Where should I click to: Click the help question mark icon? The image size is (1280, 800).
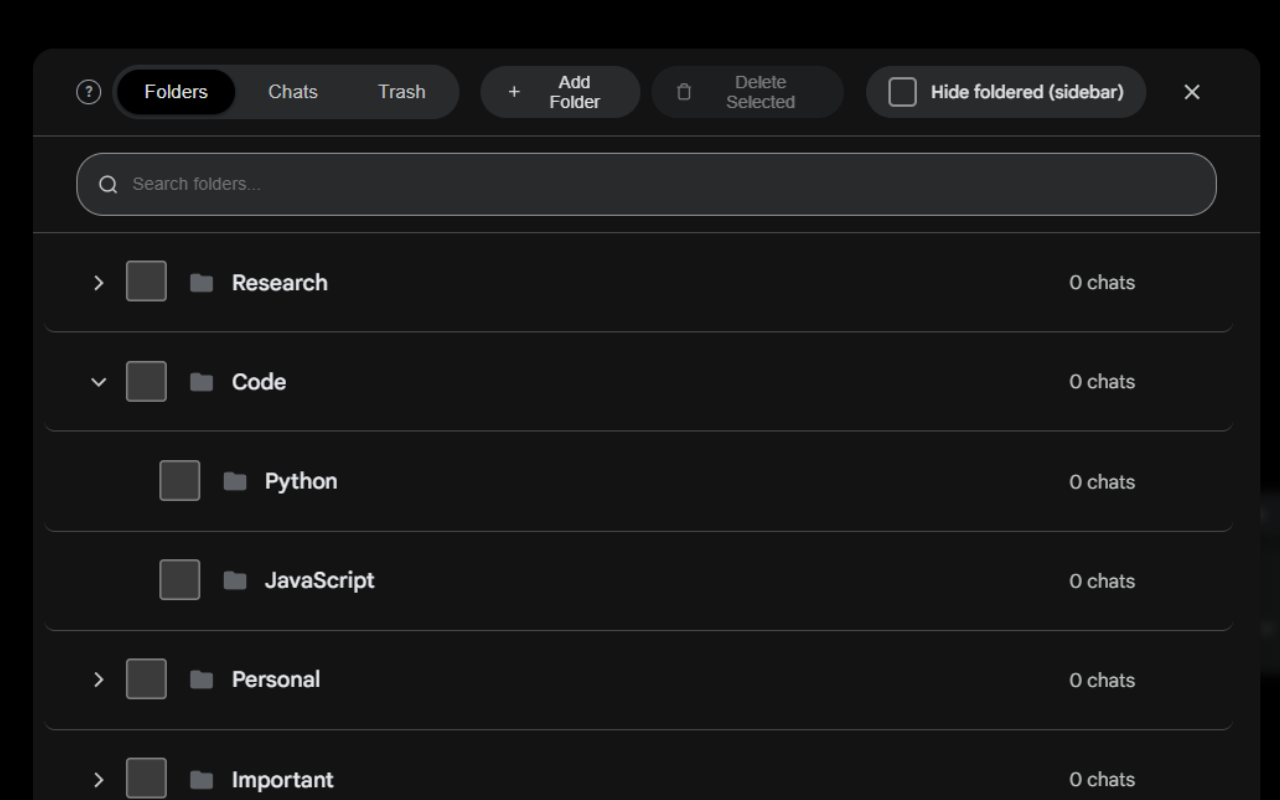pyautogui.click(x=88, y=91)
